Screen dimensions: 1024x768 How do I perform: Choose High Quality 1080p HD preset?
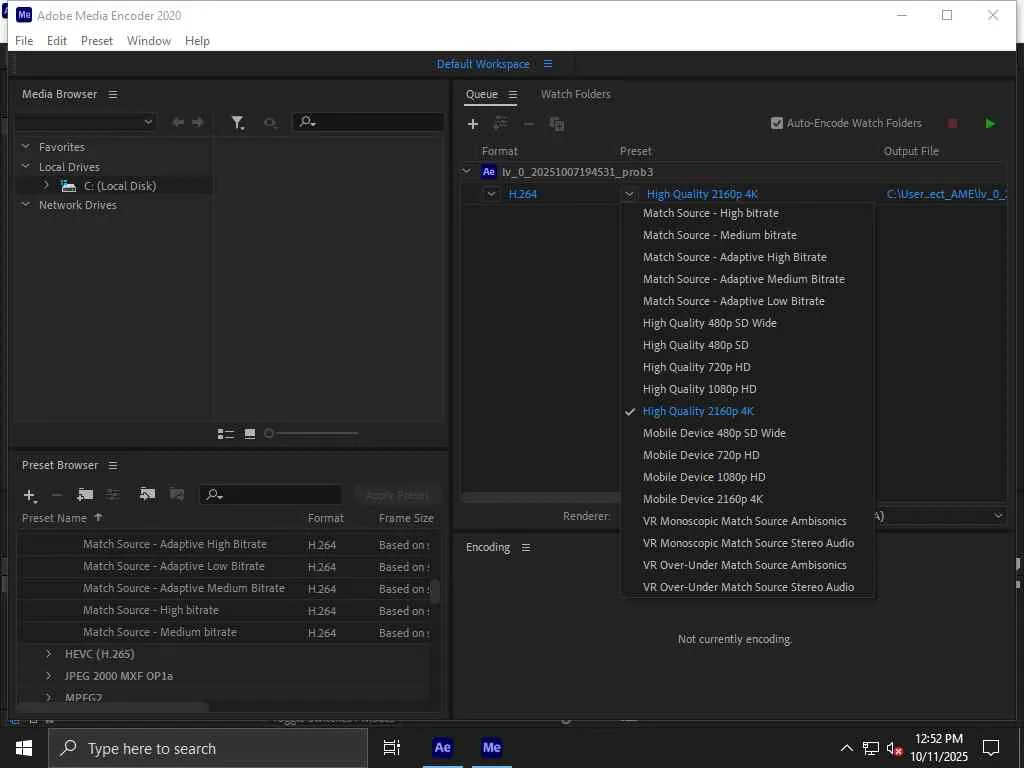click(699, 389)
